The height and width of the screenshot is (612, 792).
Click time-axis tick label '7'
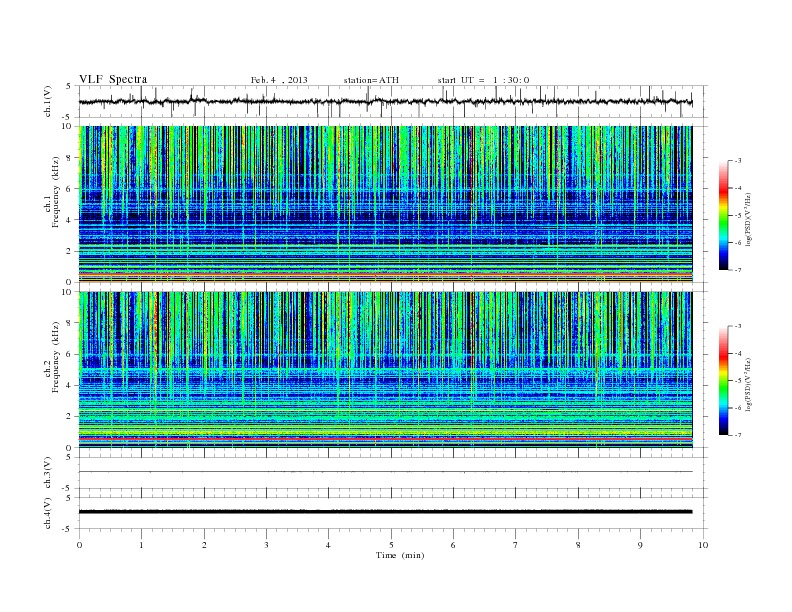tap(516, 545)
